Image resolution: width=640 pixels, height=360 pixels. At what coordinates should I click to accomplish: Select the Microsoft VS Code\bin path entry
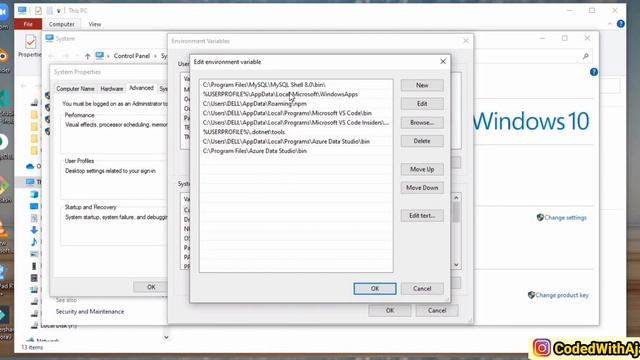point(296,113)
